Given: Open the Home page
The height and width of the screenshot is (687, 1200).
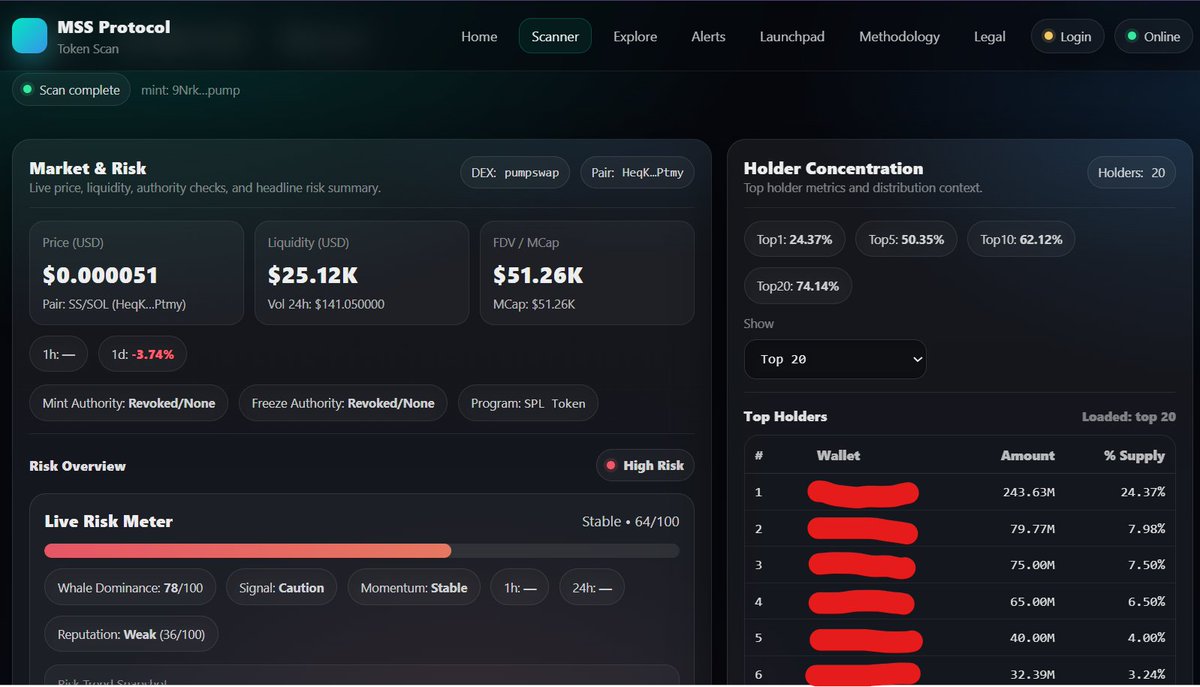Looking at the screenshot, I should click(x=479, y=36).
